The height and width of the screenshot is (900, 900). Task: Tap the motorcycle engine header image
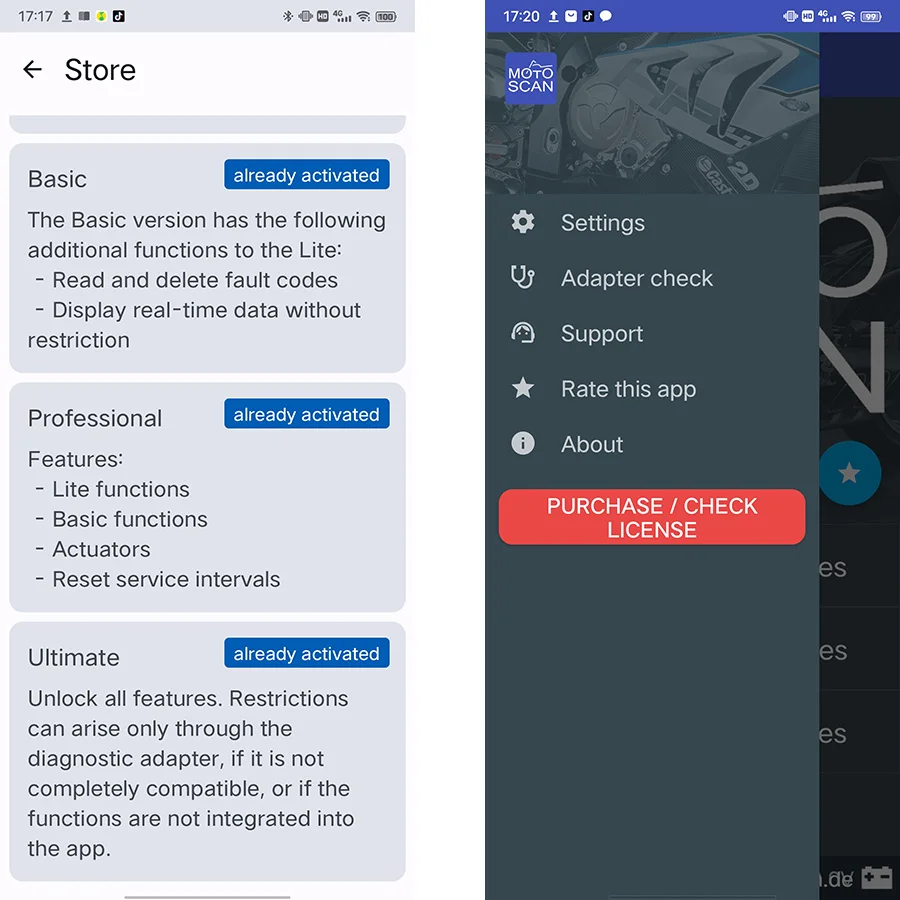point(652,113)
